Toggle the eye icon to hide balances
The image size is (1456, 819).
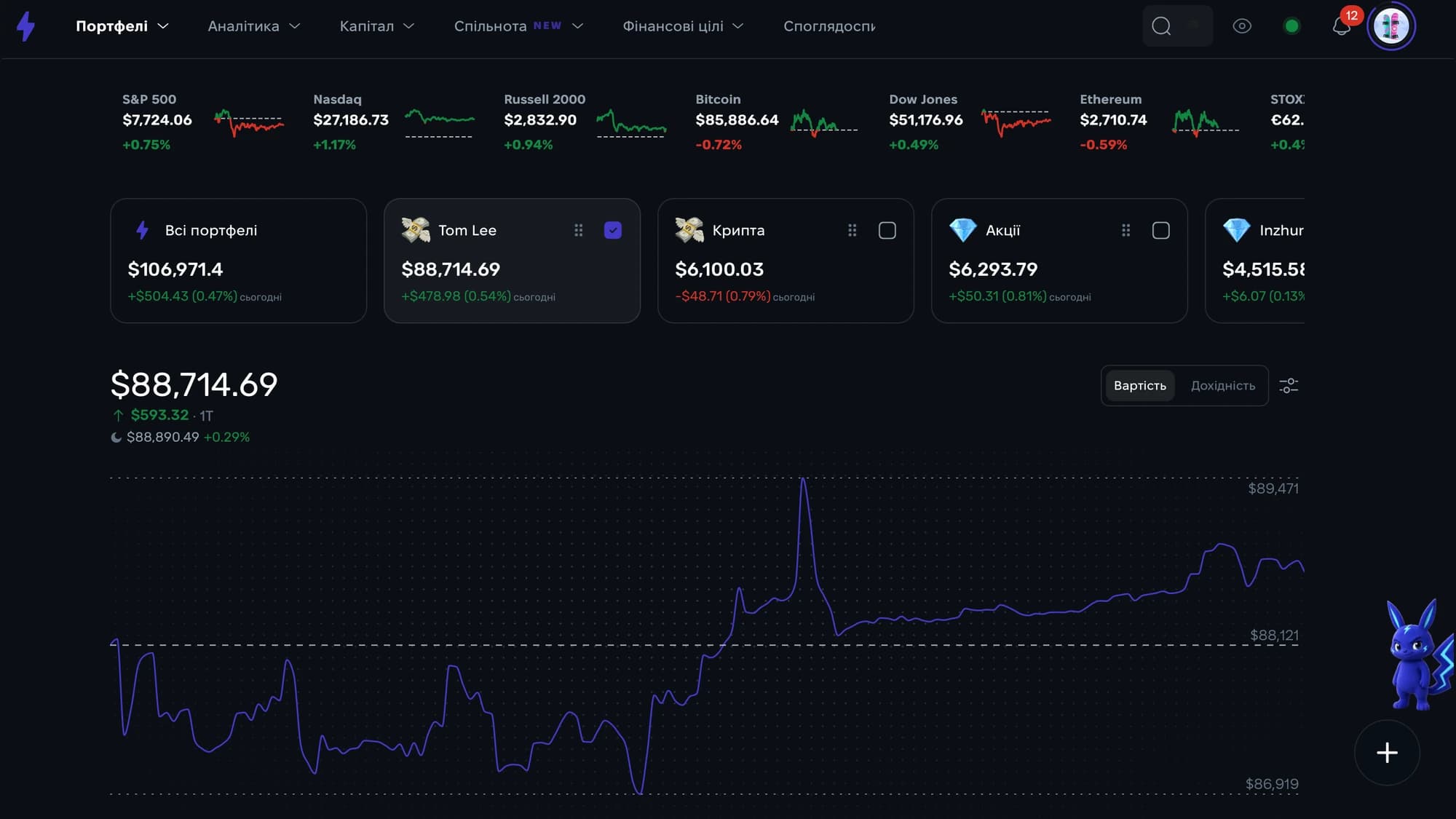[x=1242, y=26]
